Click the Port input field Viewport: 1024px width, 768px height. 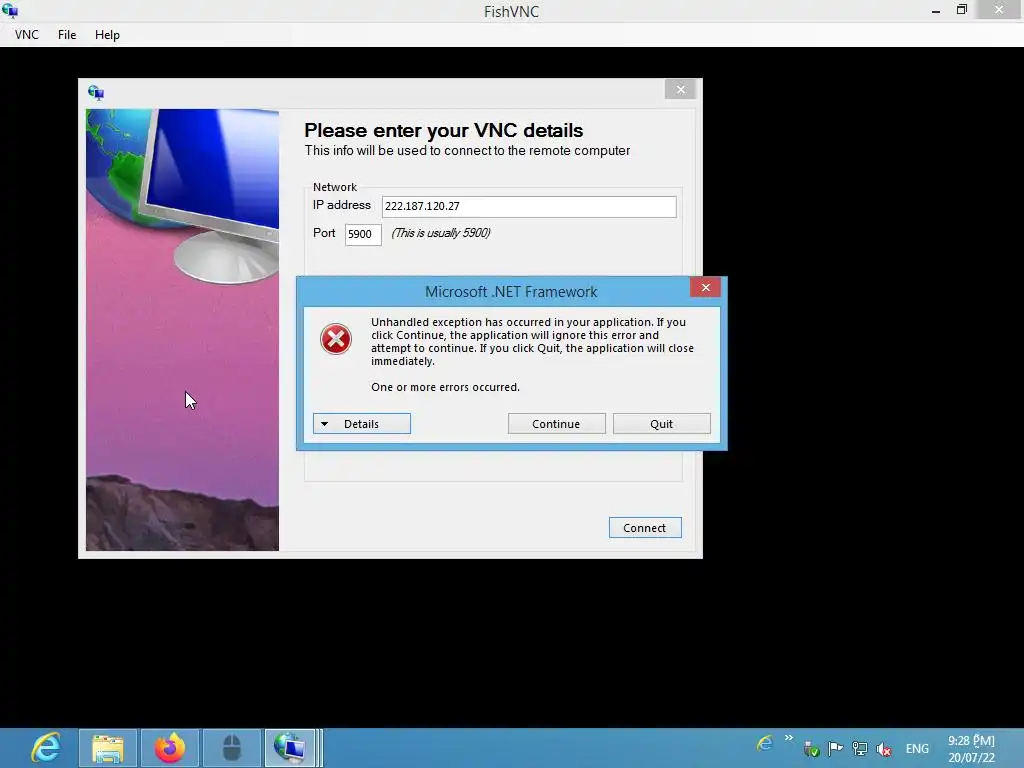[x=362, y=234]
